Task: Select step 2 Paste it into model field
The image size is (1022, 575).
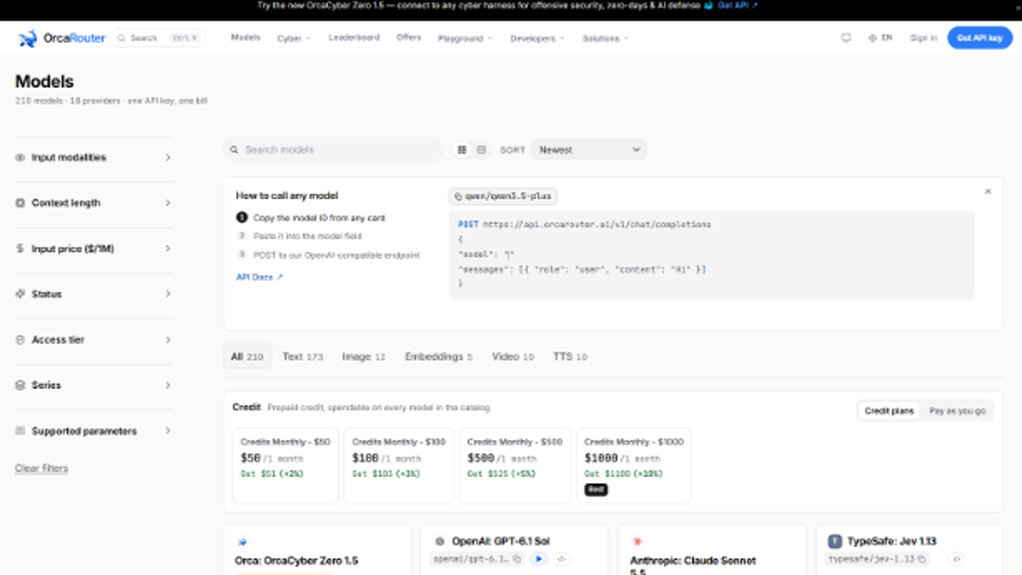Action: pos(299,236)
